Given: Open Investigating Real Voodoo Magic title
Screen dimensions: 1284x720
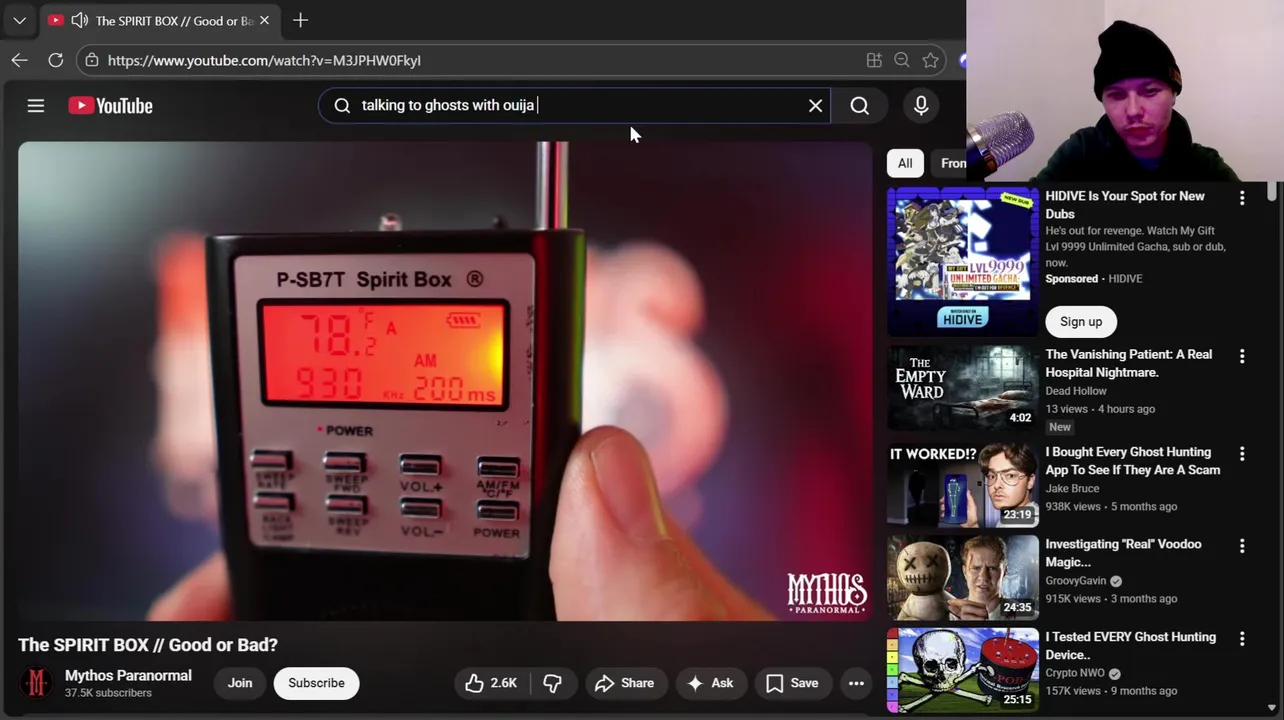Looking at the screenshot, I should coord(1123,553).
